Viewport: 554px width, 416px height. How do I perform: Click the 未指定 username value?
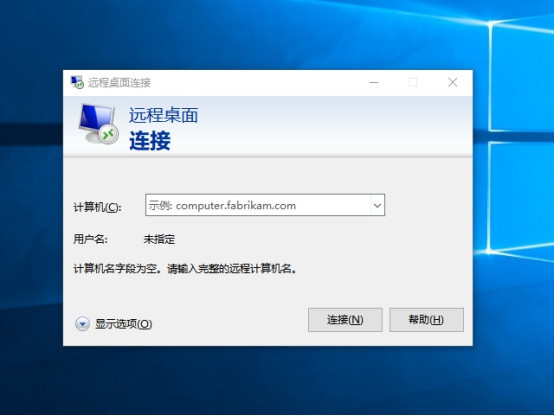(159, 239)
